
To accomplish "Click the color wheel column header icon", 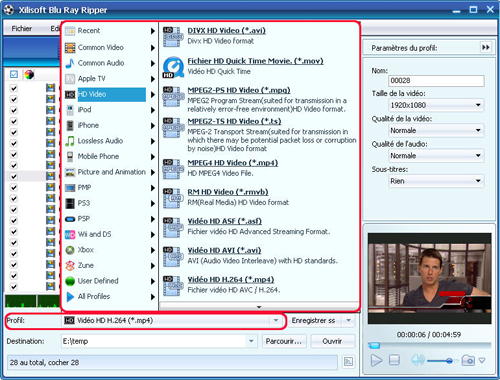I will click(x=29, y=74).
